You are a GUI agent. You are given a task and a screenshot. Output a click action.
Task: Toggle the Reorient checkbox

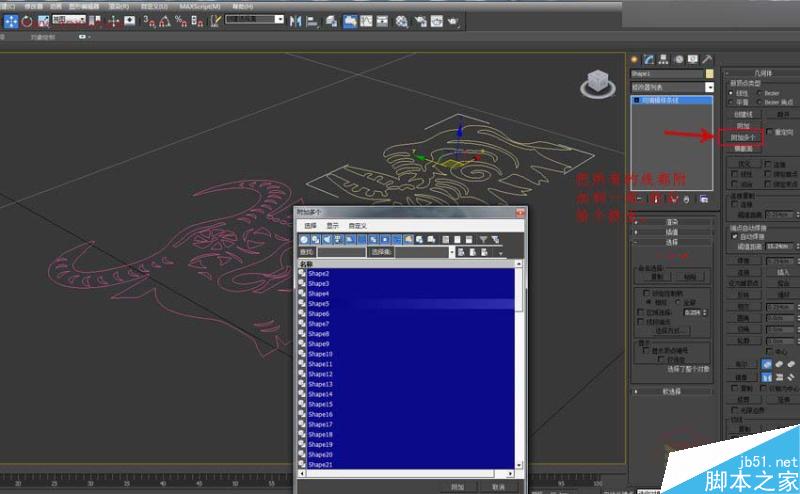point(770,132)
